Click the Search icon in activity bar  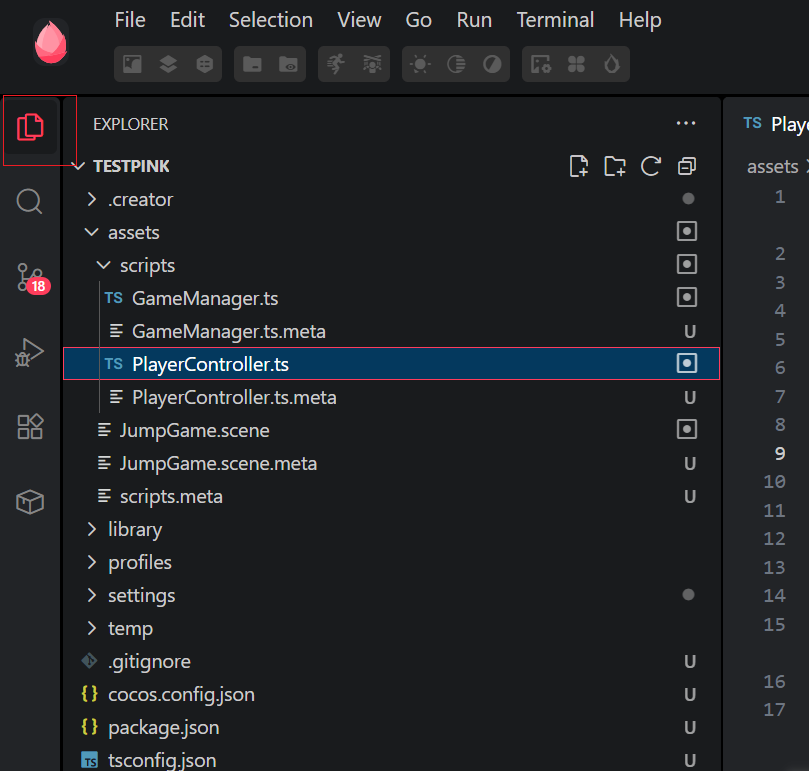click(x=30, y=202)
